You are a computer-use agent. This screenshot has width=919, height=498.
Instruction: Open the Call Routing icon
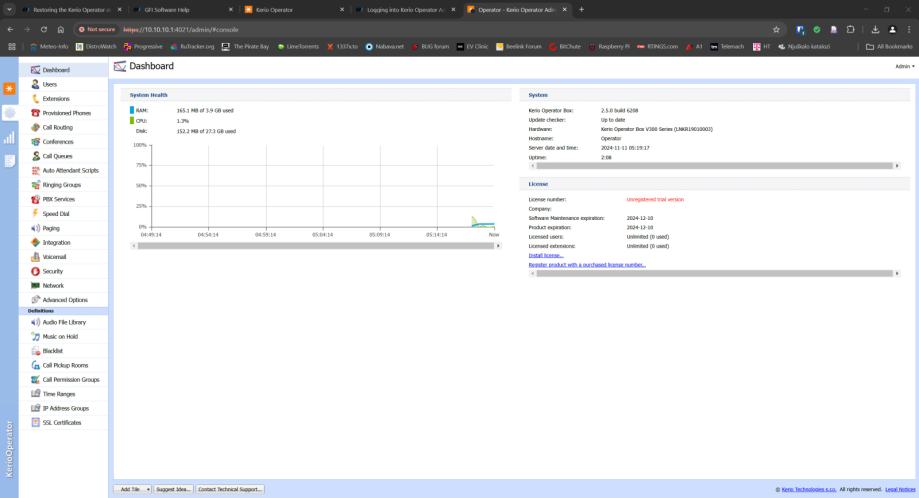(35, 127)
